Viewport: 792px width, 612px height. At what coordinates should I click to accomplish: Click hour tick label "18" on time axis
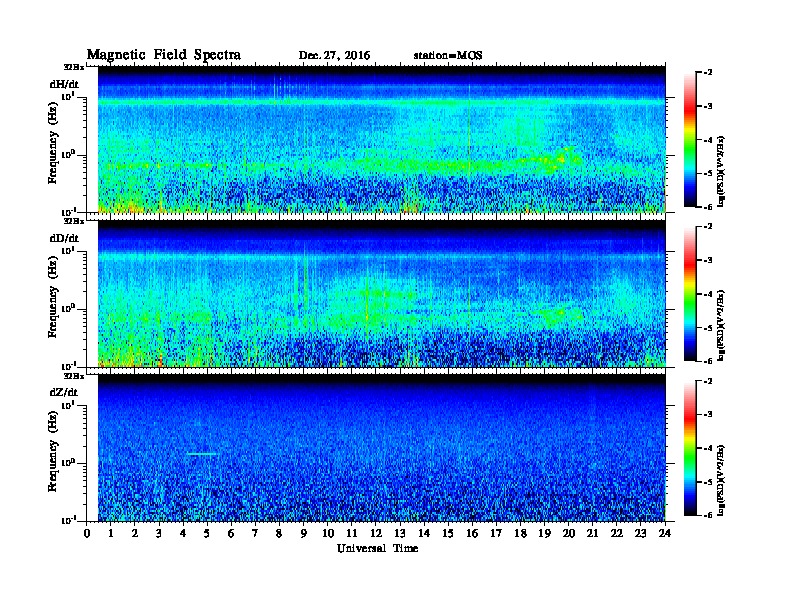click(520, 533)
